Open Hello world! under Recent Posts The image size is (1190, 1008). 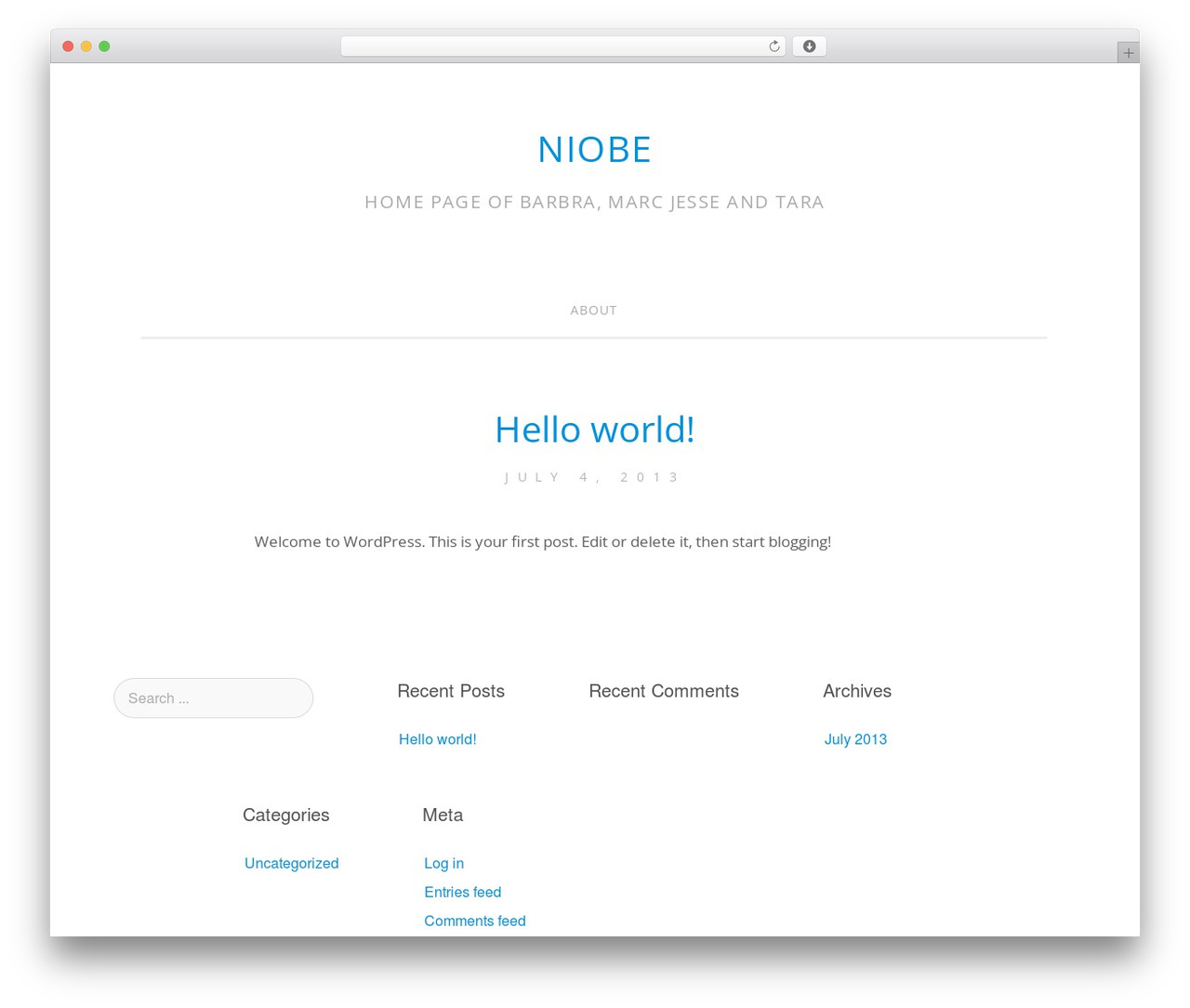[437, 739]
